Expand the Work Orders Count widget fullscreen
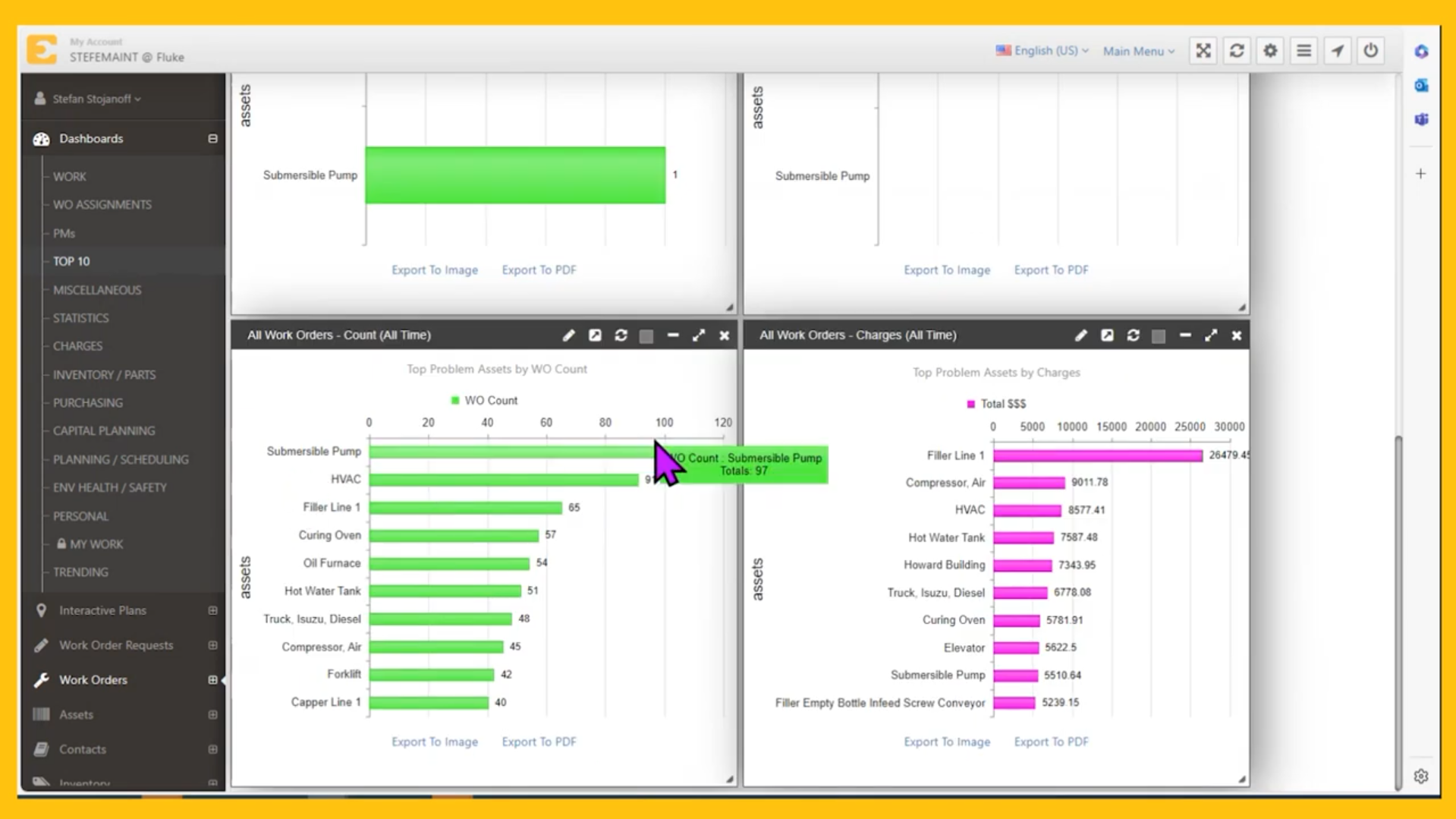The height and width of the screenshot is (819, 1456). (698, 335)
